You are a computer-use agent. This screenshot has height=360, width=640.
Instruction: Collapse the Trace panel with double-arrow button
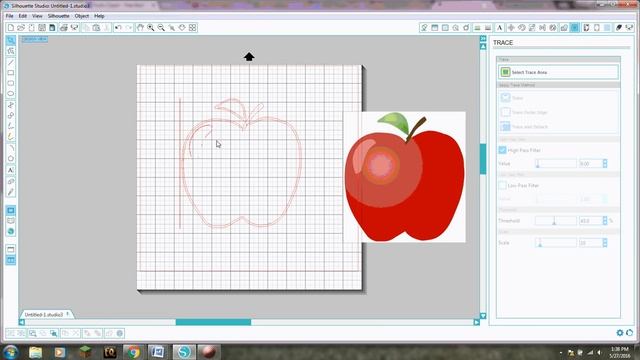(483, 38)
